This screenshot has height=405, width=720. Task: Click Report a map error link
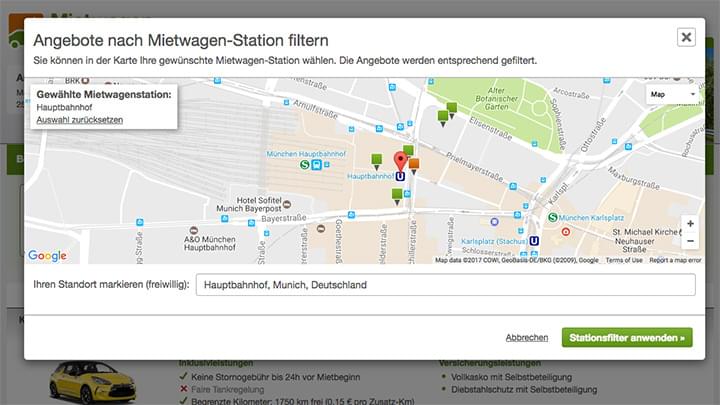675,260
